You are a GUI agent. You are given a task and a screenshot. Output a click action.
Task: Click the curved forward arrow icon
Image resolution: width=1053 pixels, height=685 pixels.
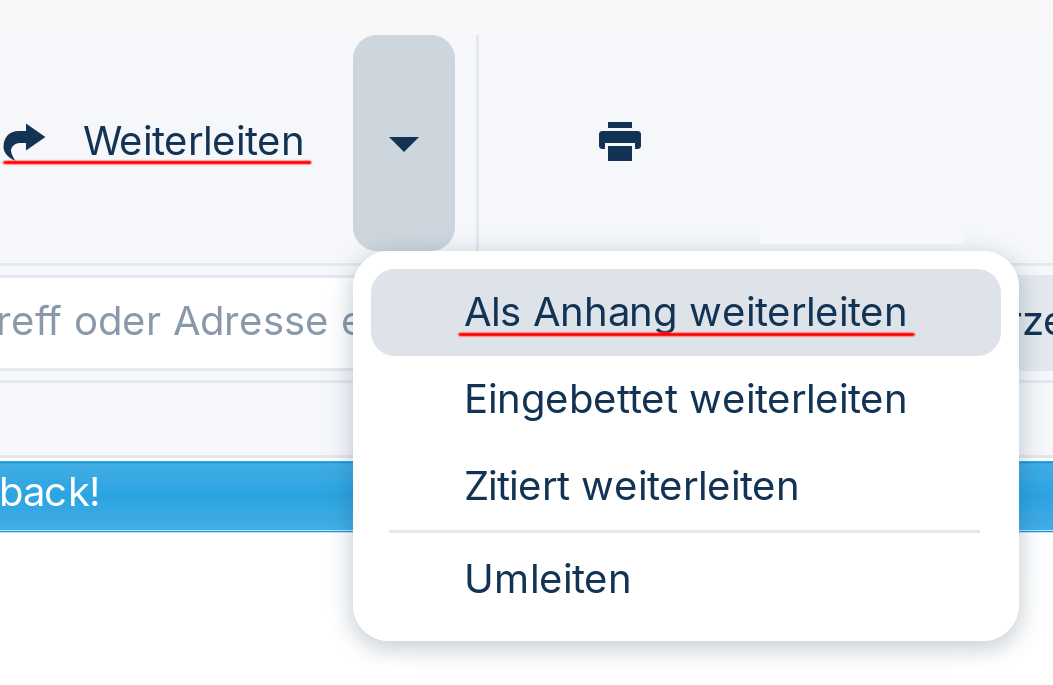(25, 141)
